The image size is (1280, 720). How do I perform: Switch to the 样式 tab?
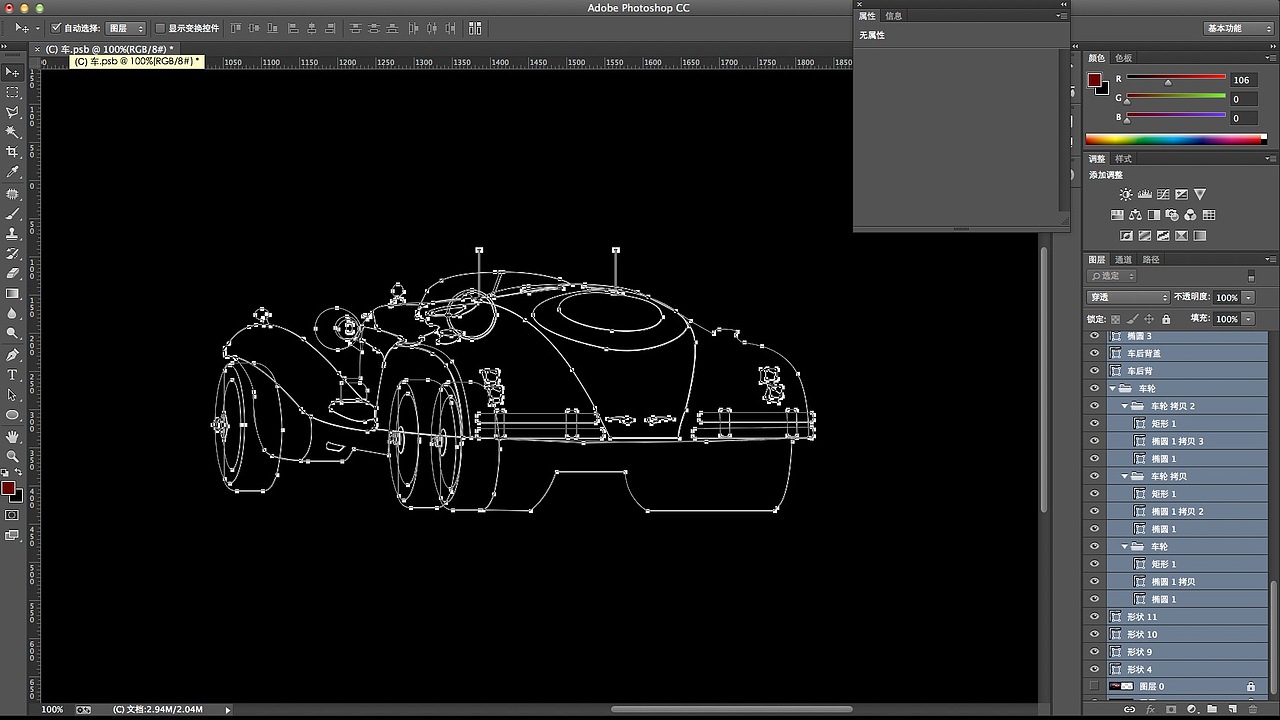1124,158
